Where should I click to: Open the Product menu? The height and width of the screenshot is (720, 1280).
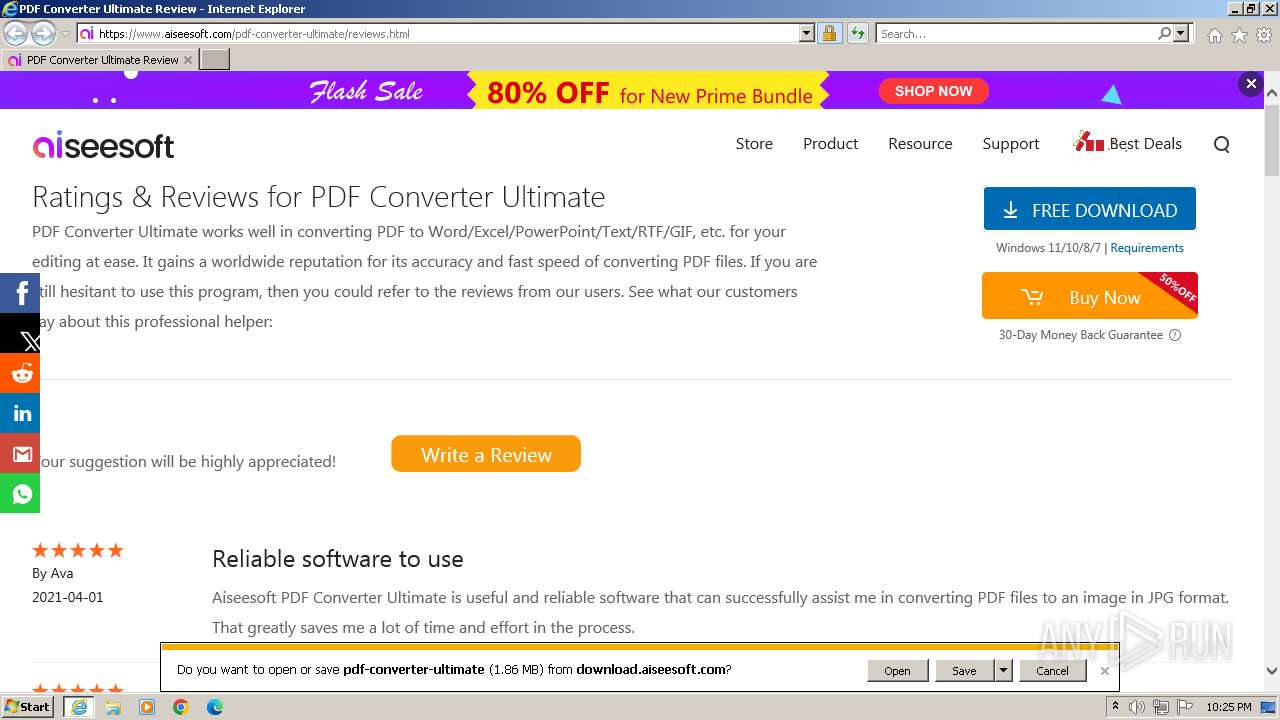point(830,144)
